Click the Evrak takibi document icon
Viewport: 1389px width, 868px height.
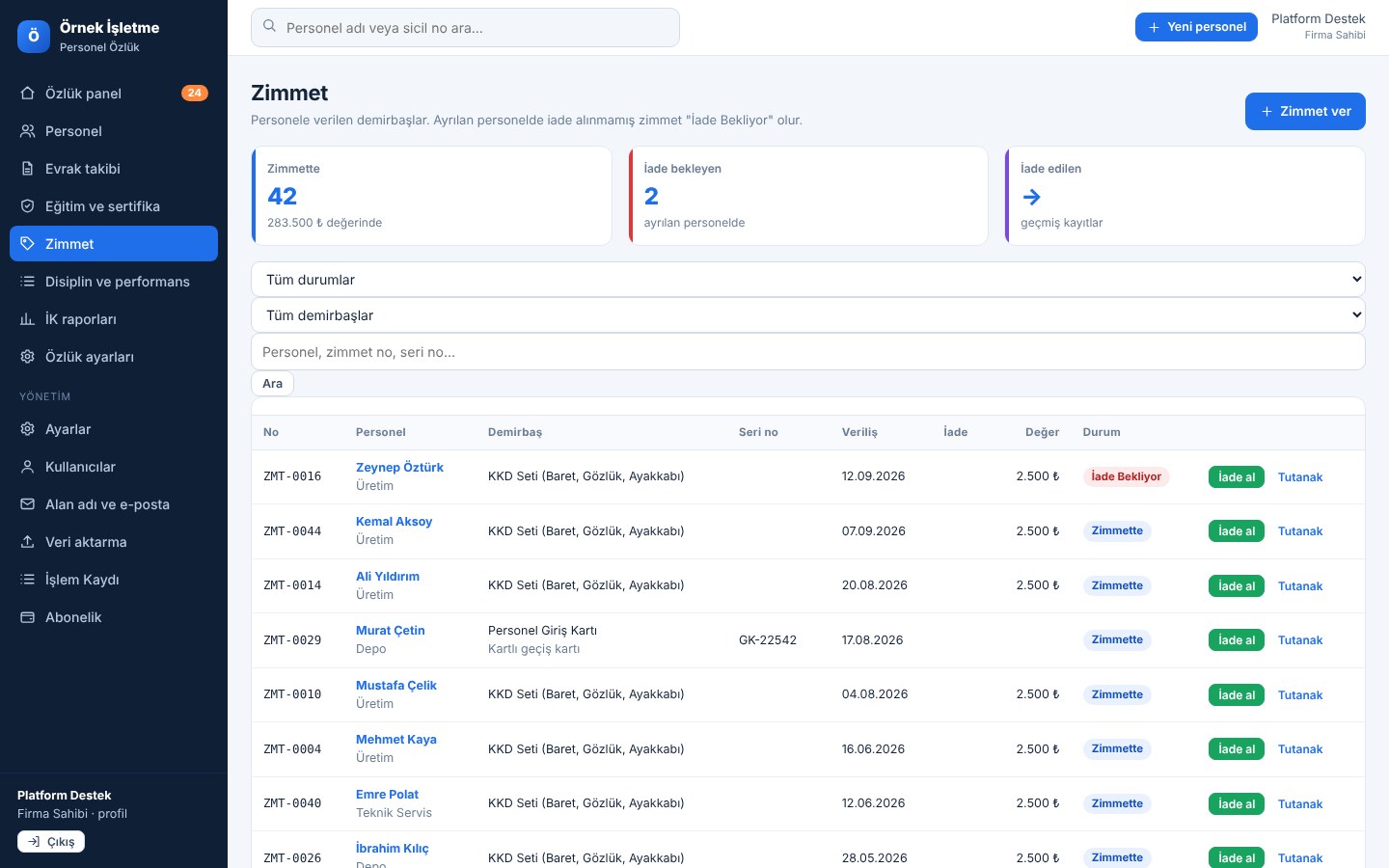[28, 169]
